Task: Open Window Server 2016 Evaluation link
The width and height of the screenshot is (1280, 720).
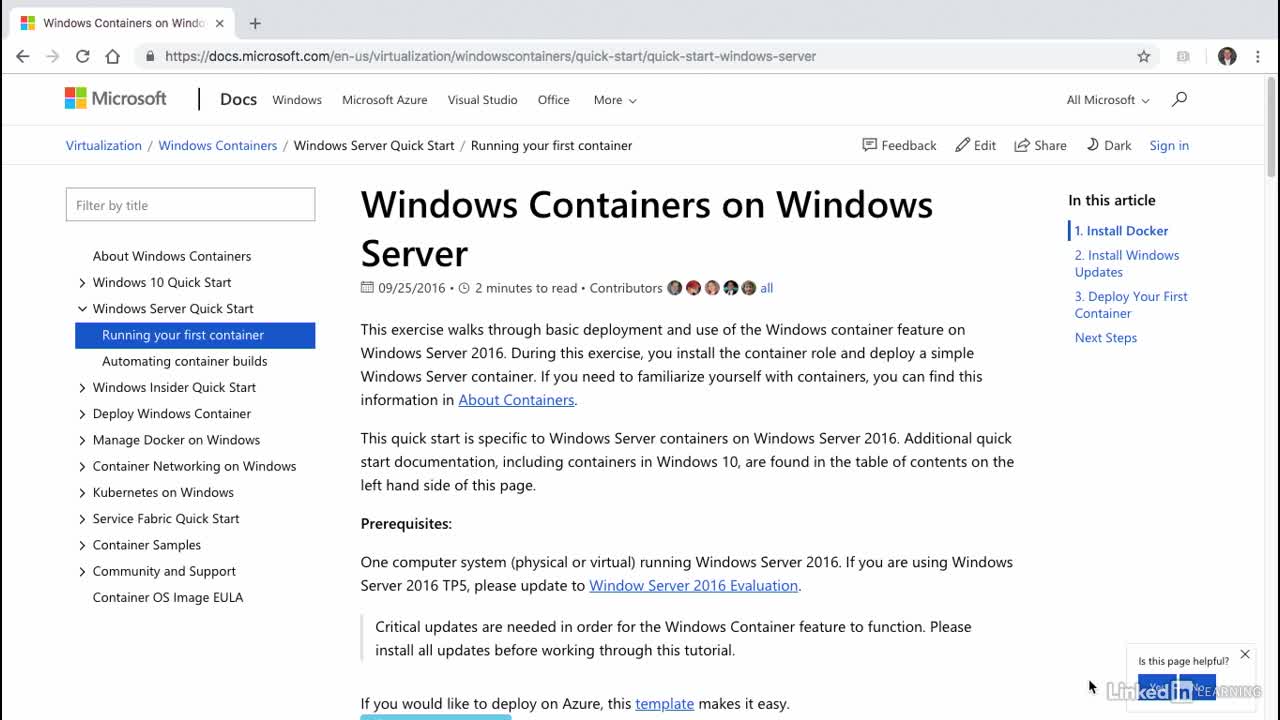Action: (693, 586)
